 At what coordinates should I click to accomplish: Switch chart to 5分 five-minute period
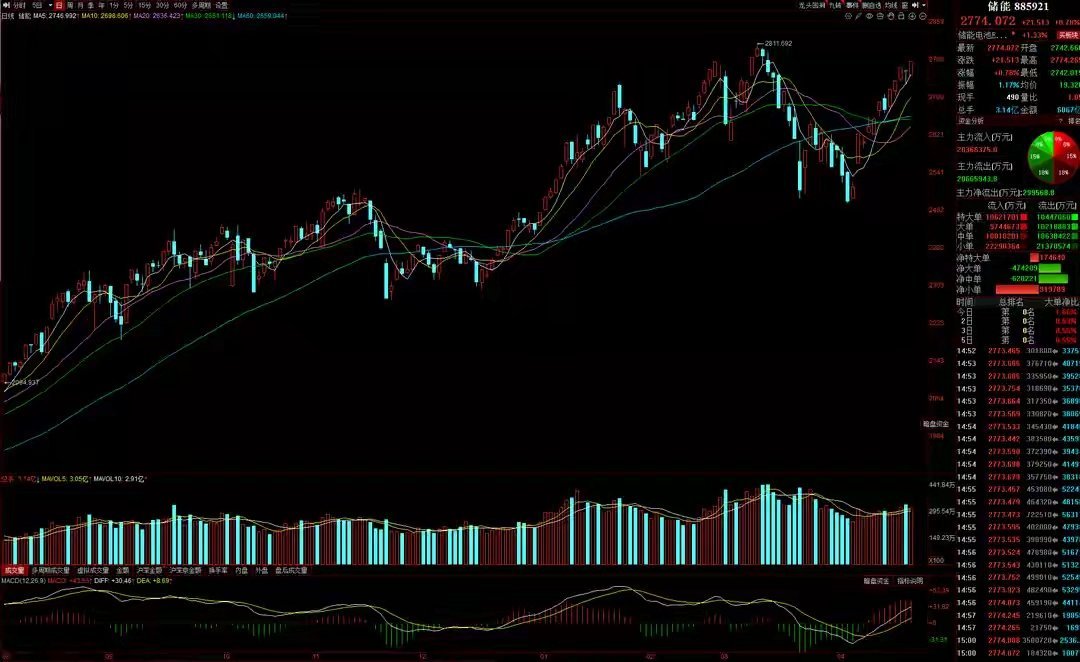[x=128, y=5]
